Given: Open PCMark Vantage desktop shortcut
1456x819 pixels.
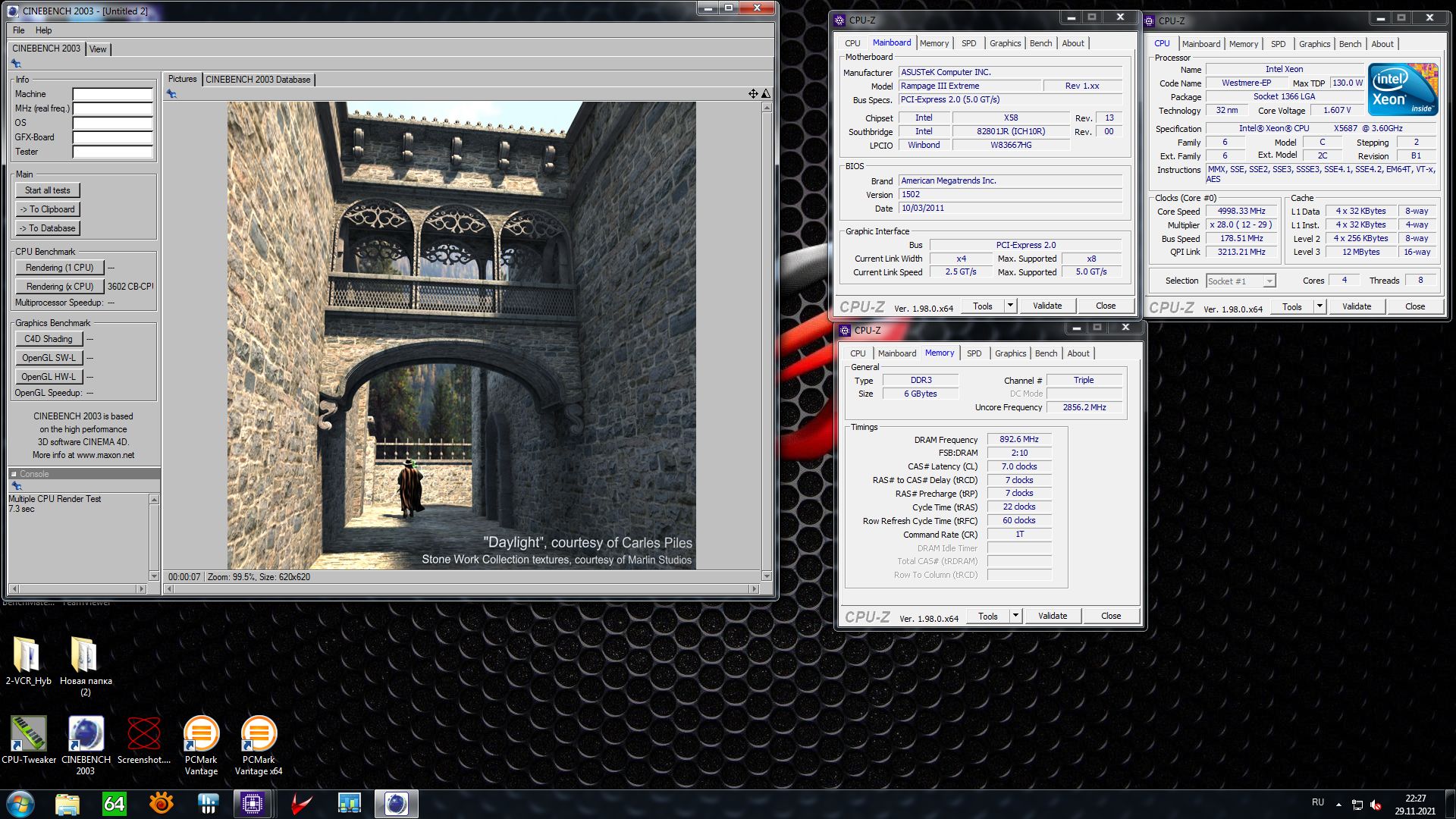Looking at the screenshot, I should click(x=201, y=745).
